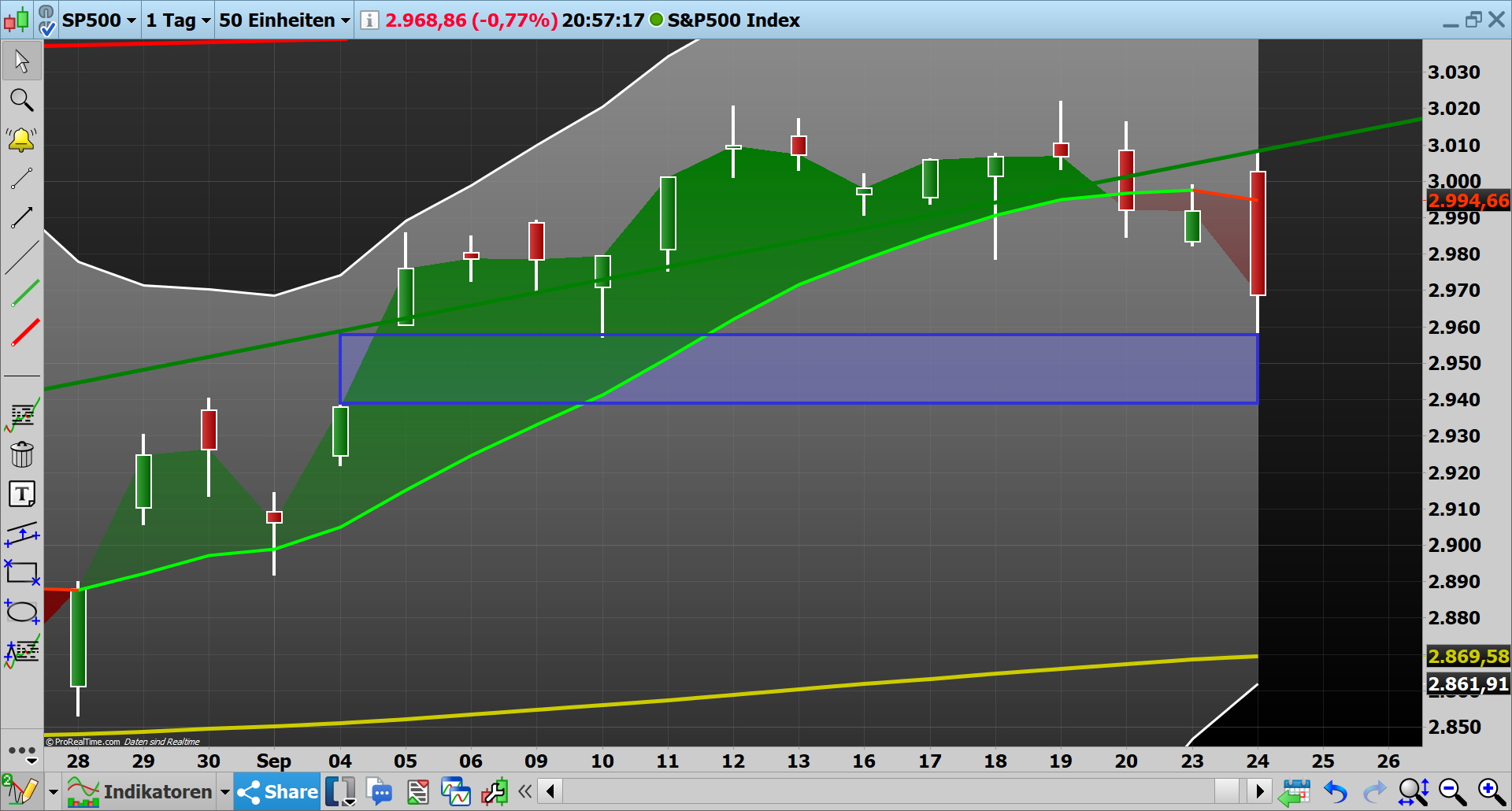Select the cursor pointer tool
1512x811 pixels.
22,61
